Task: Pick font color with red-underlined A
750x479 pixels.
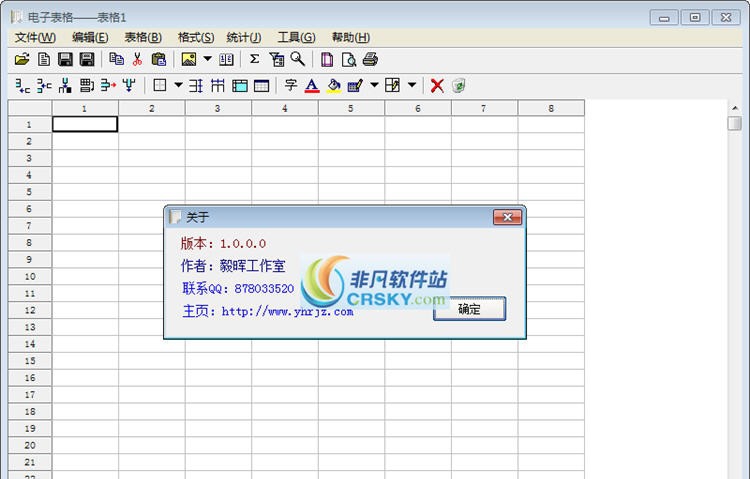Action: point(312,86)
